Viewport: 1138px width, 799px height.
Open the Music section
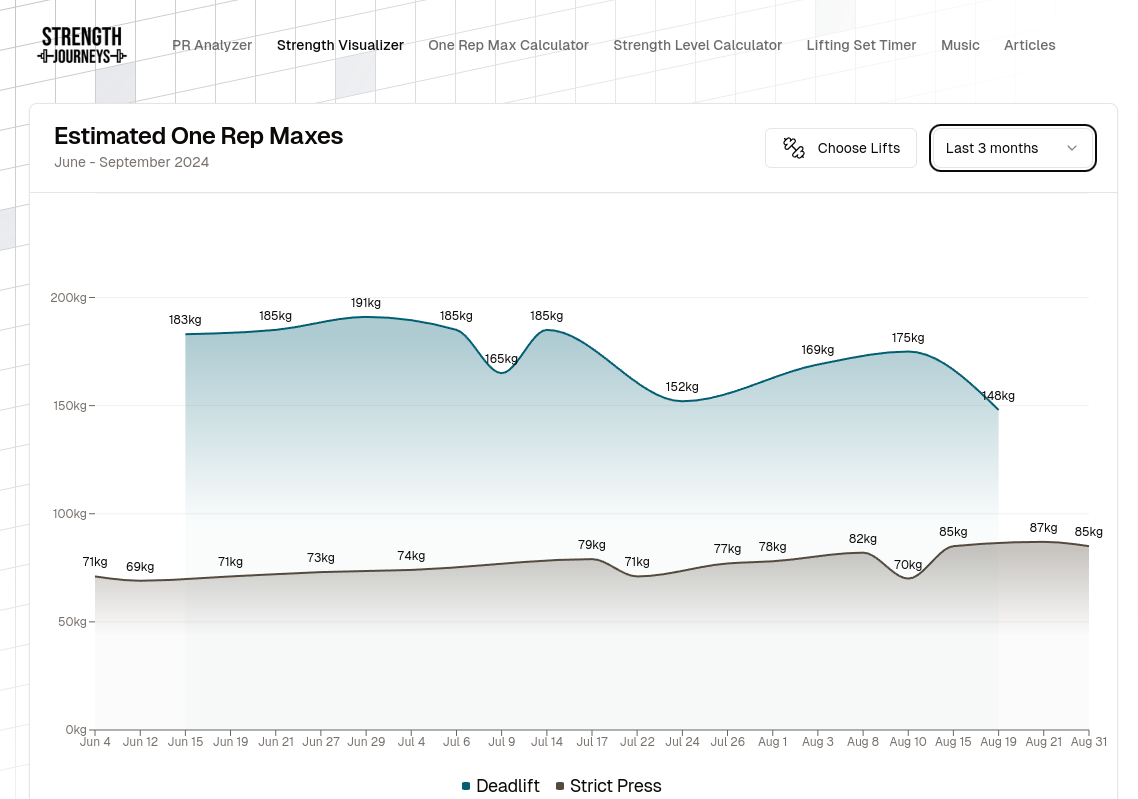pos(960,45)
